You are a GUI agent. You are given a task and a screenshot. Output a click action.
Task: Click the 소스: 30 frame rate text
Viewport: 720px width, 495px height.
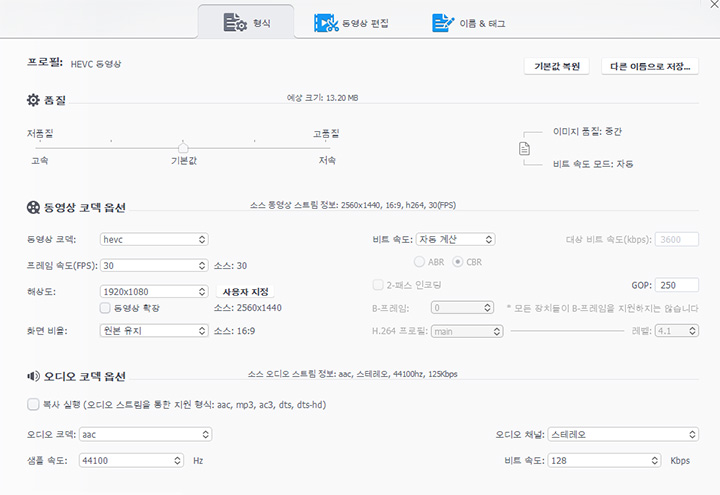[230, 265]
